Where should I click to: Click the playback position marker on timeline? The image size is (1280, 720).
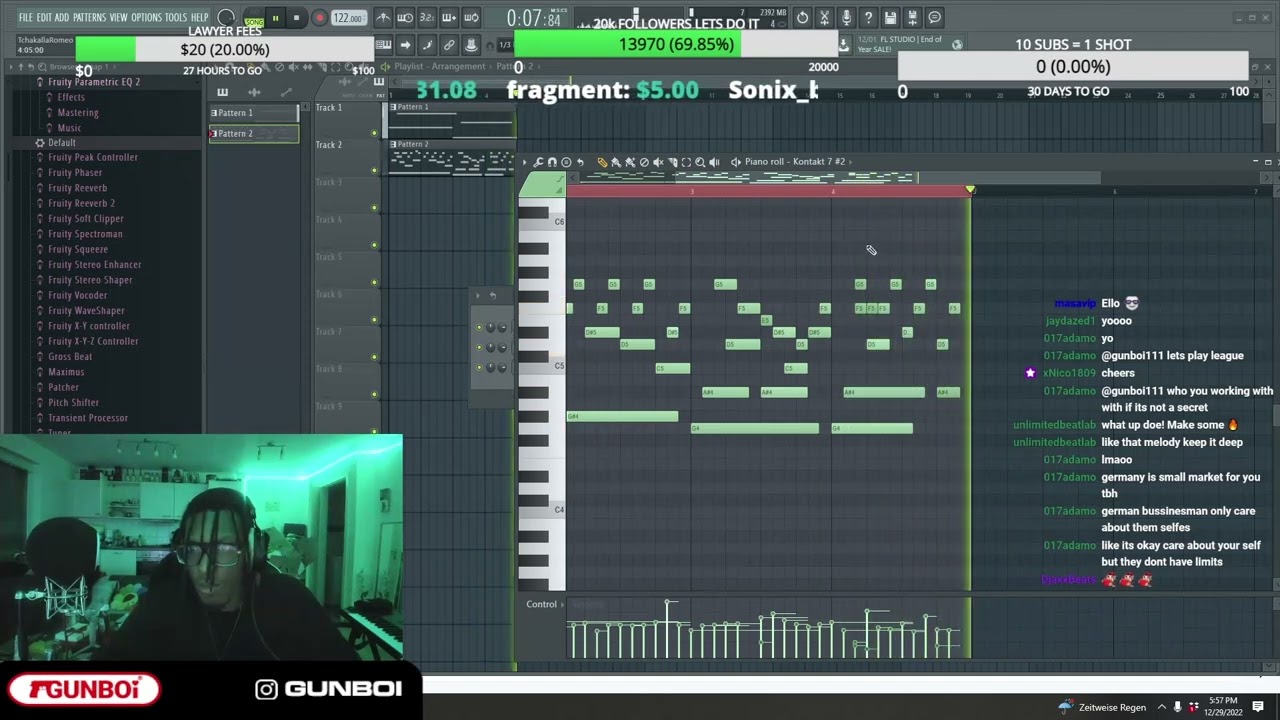(x=970, y=189)
